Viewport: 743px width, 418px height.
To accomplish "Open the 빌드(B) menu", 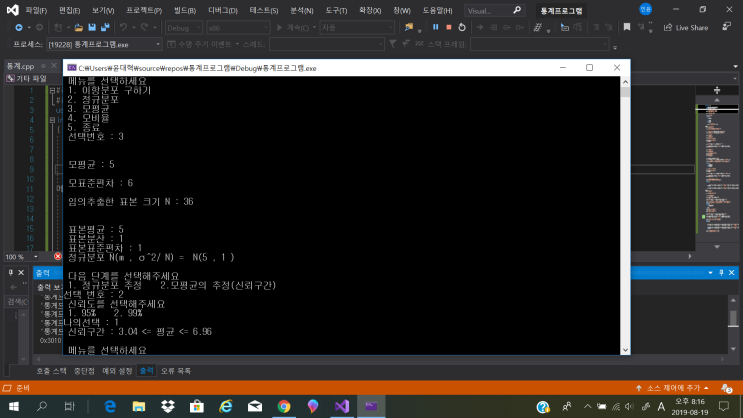I will [185, 10].
